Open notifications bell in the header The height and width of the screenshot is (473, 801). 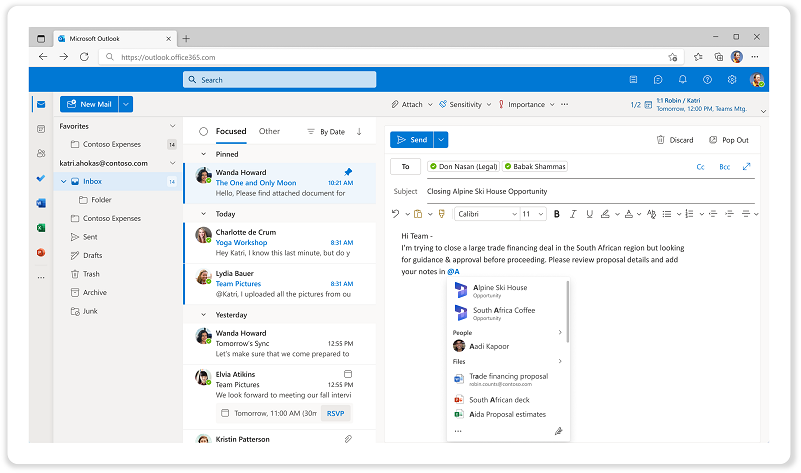point(682,80)
